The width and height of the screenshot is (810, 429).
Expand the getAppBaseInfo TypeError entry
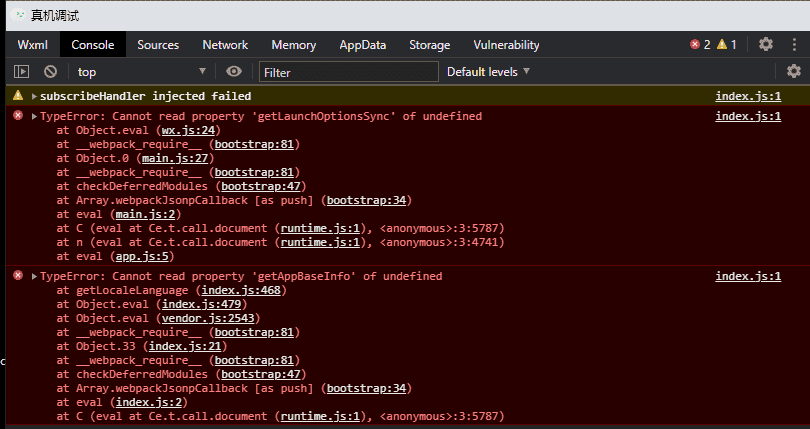click(34, 277)
